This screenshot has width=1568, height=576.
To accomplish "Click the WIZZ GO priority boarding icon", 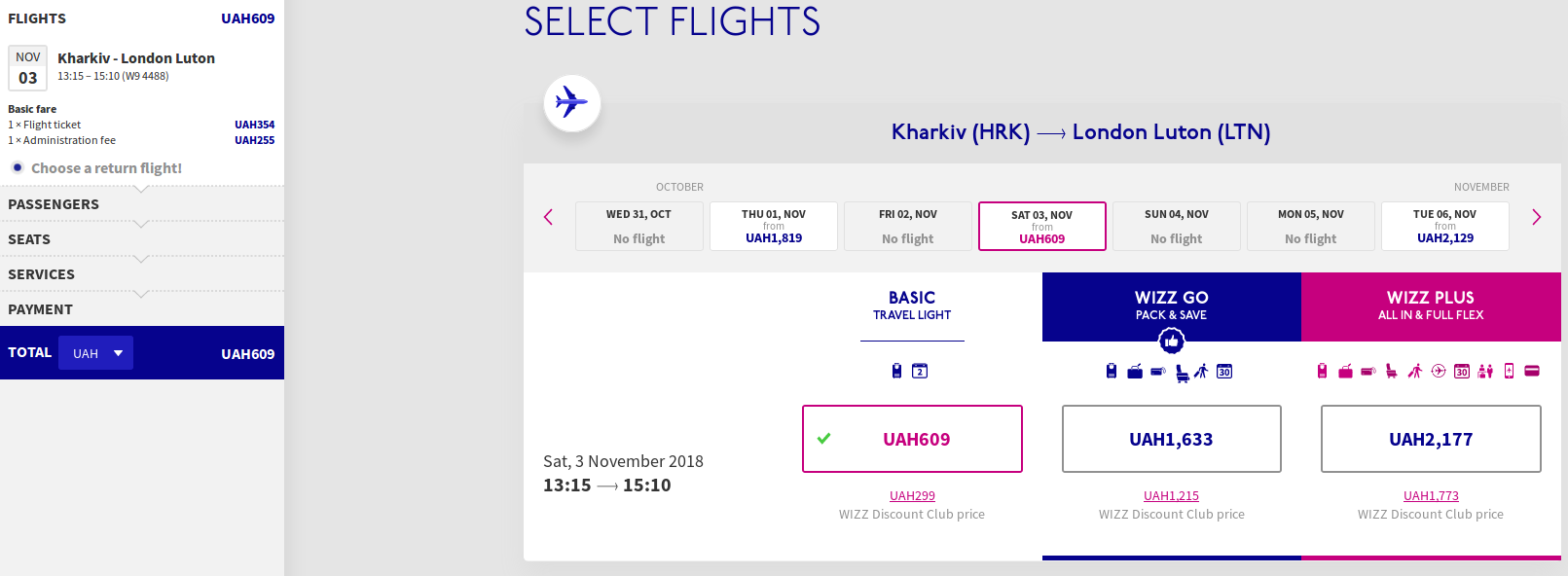I will click(x=1201, y=372).
